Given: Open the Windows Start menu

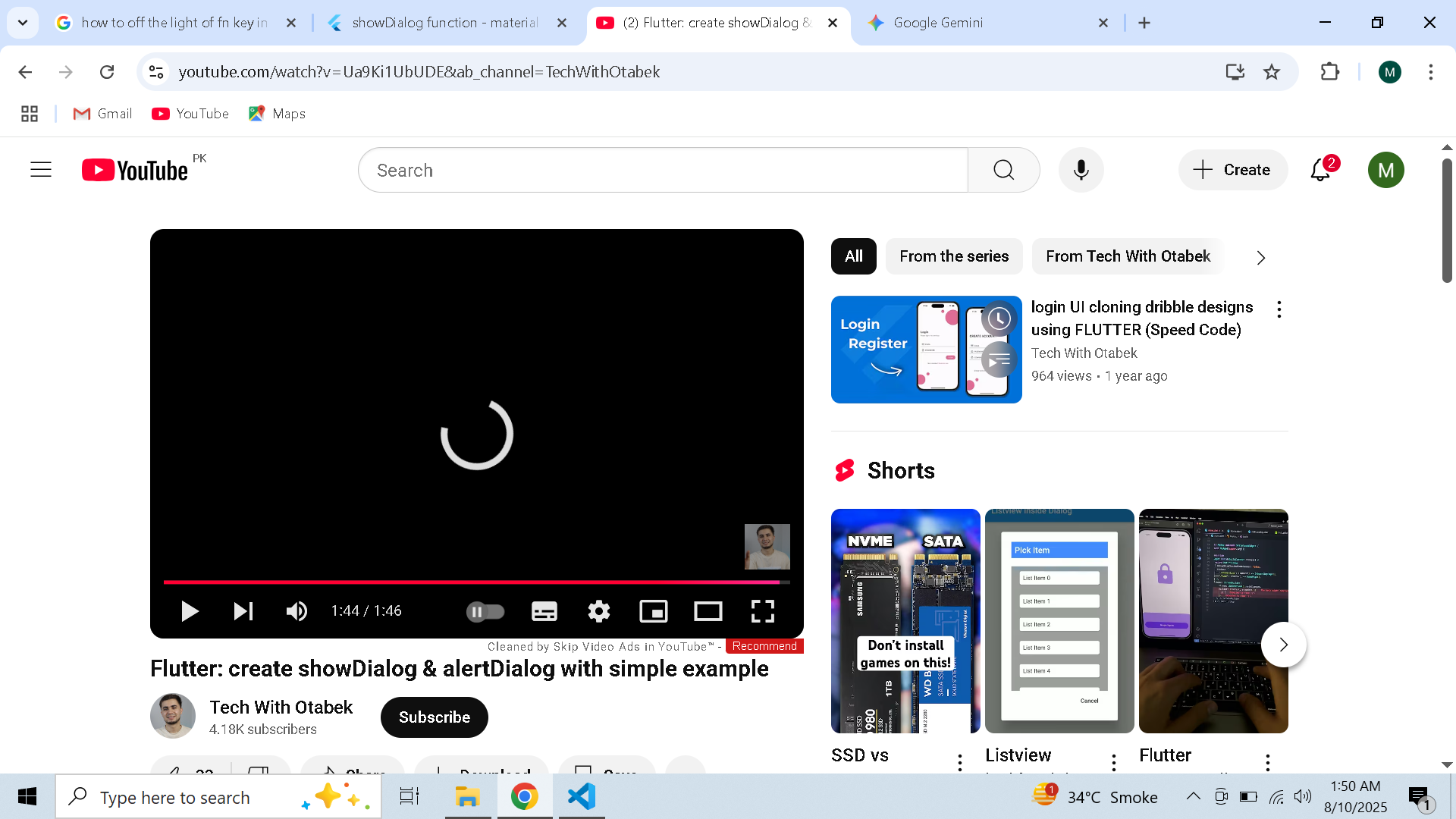Looking at the screenshot, I should (x=27, y=797).
